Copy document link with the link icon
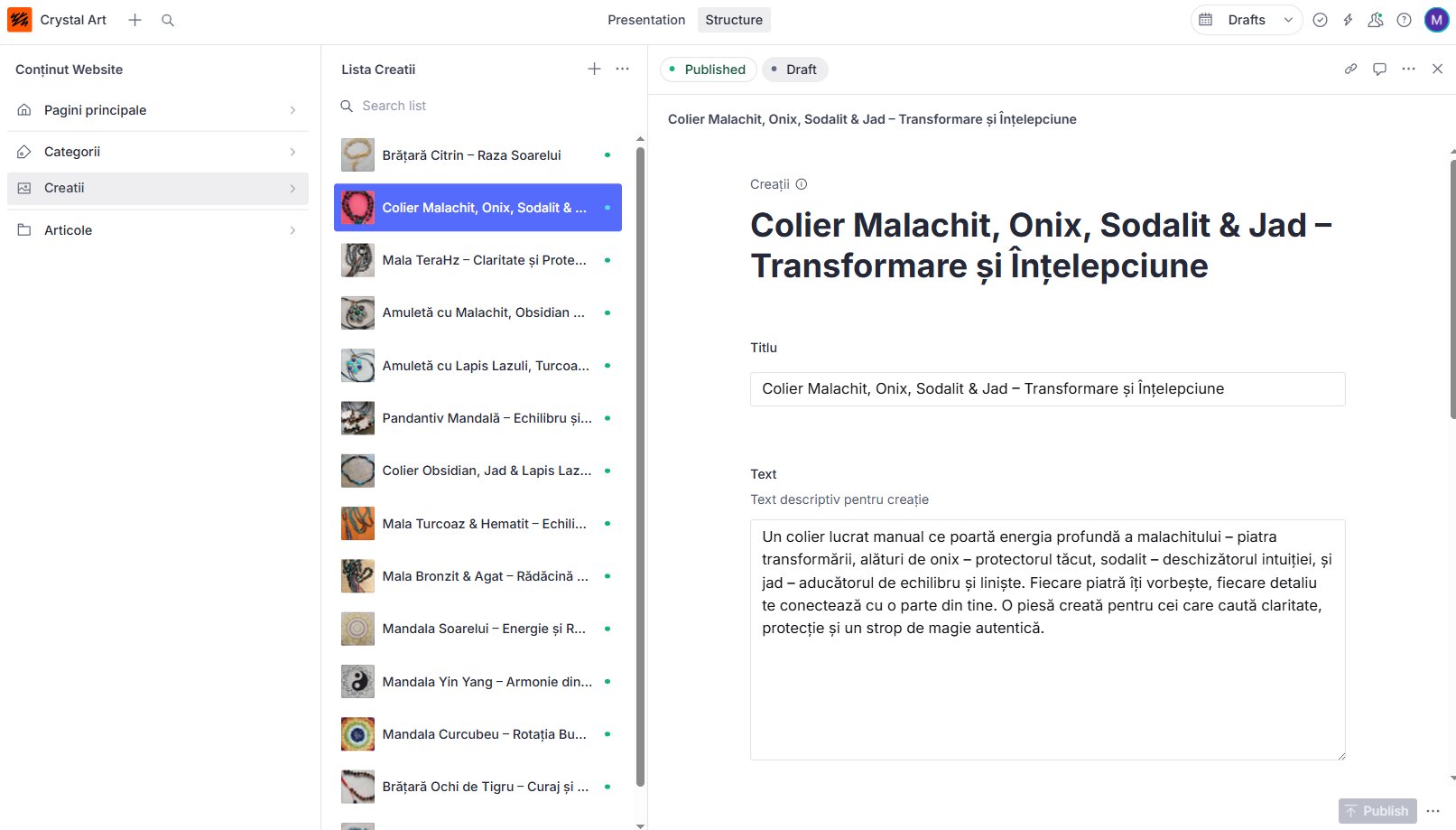Image resolution: width=1456 pixels, height=830 pixels. (1350, 69)
